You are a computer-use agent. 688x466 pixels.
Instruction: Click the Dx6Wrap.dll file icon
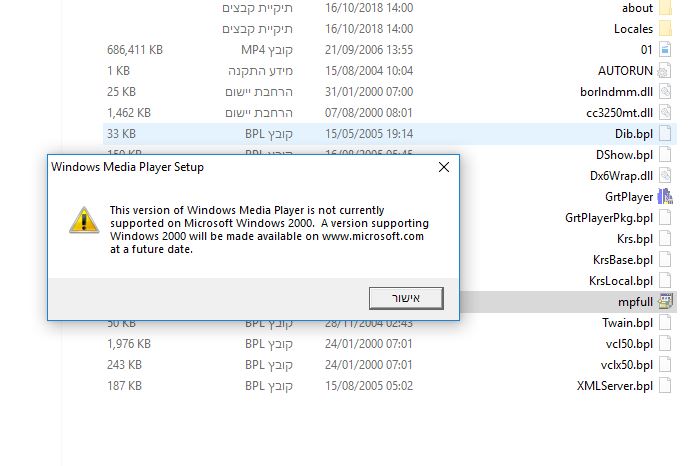(665, 176)
